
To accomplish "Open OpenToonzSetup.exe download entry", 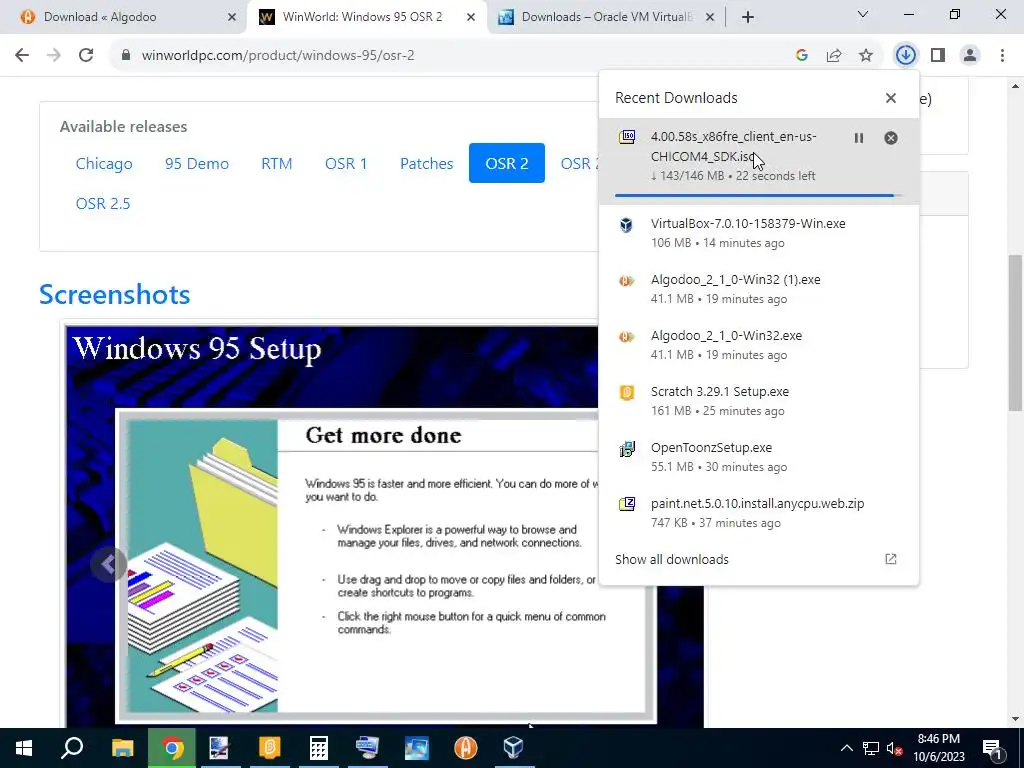I will (x=759, y=457).
